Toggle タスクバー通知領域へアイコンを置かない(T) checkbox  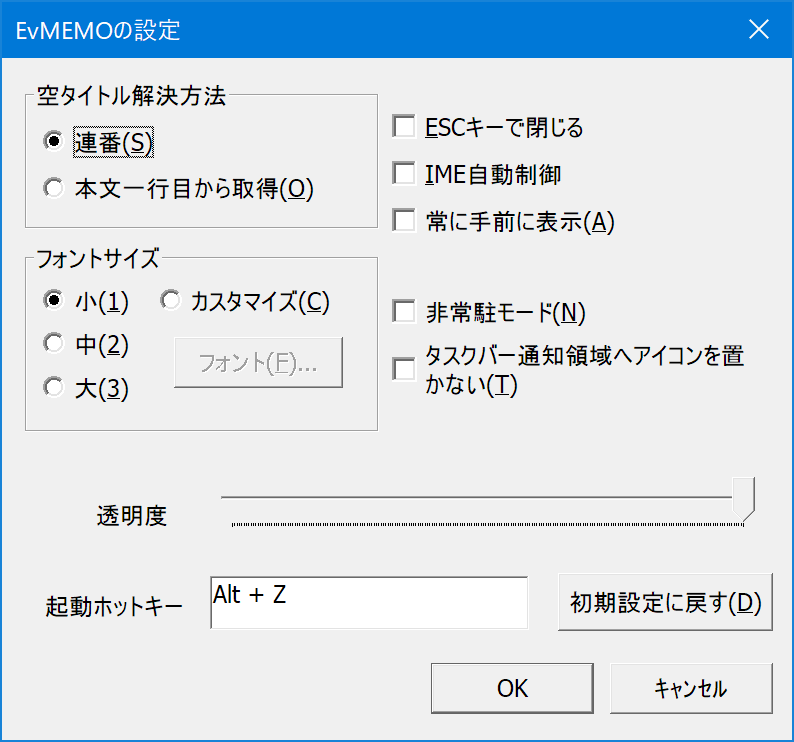point(404,370)
